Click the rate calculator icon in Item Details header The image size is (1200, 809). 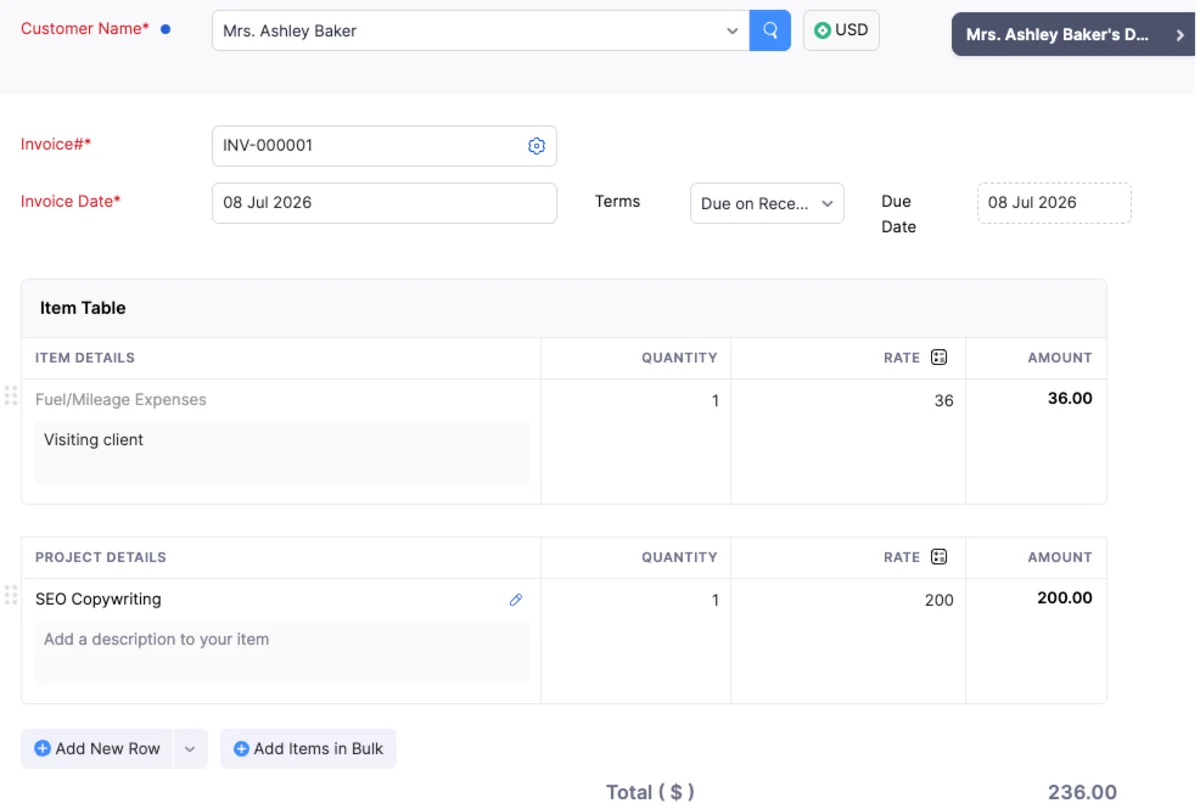938,357
